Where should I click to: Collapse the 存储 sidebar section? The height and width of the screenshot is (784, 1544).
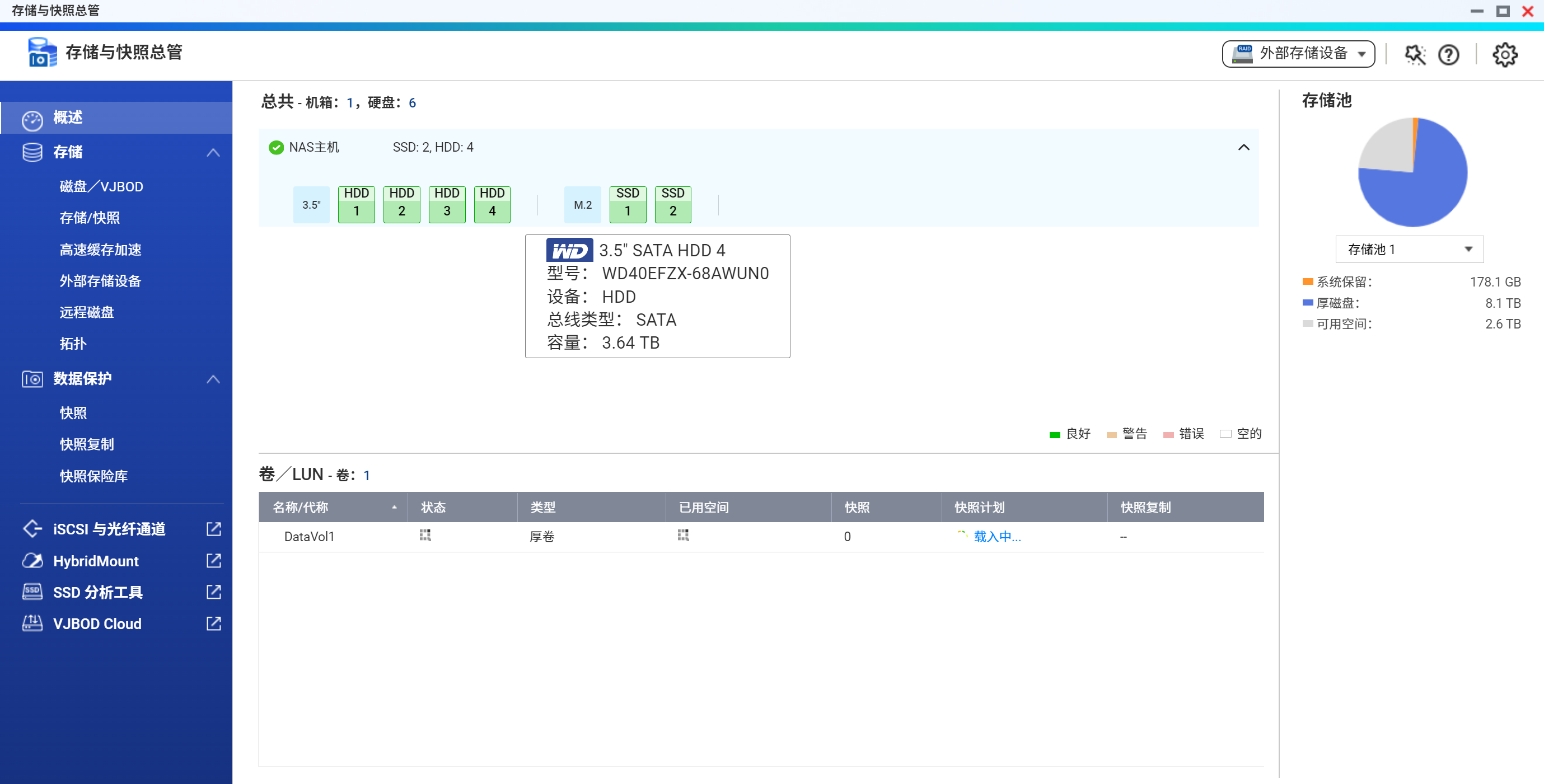[213, 152]
